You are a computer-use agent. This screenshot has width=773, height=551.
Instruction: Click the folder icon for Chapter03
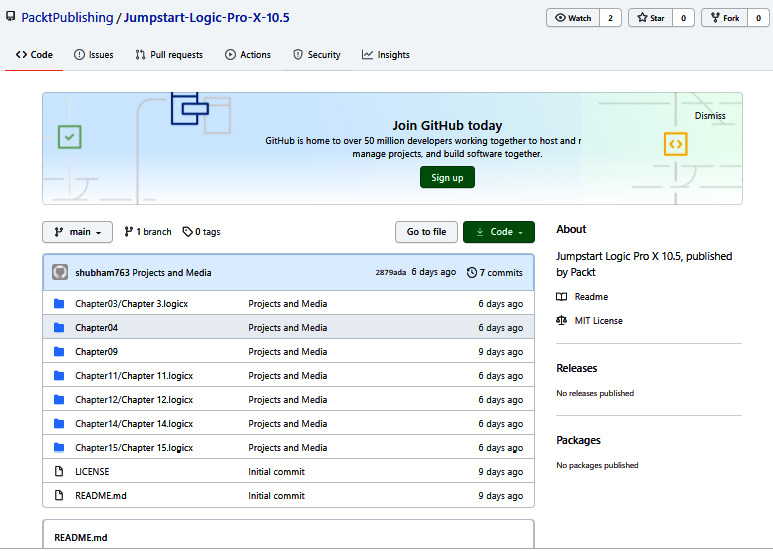coord(59,304)
